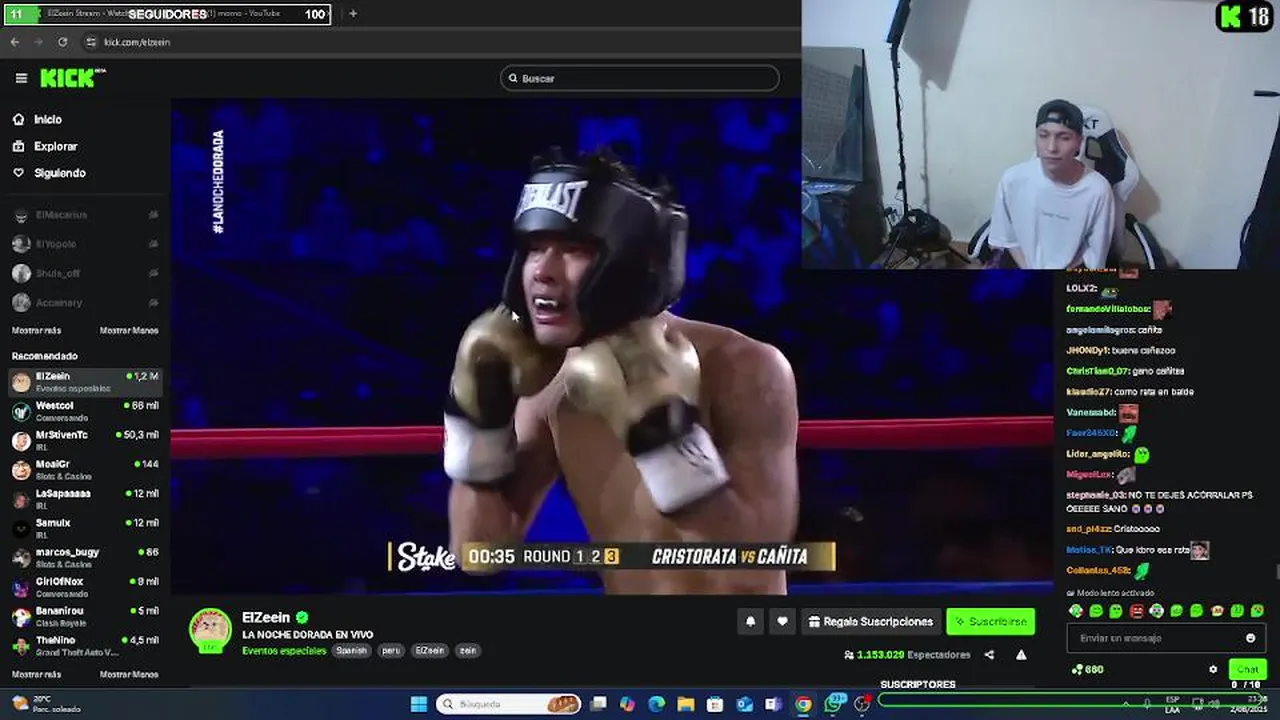This screenshot has width=1280, height=720.
Task: Reload the kick.com page
Action: [x=62, y=42]
